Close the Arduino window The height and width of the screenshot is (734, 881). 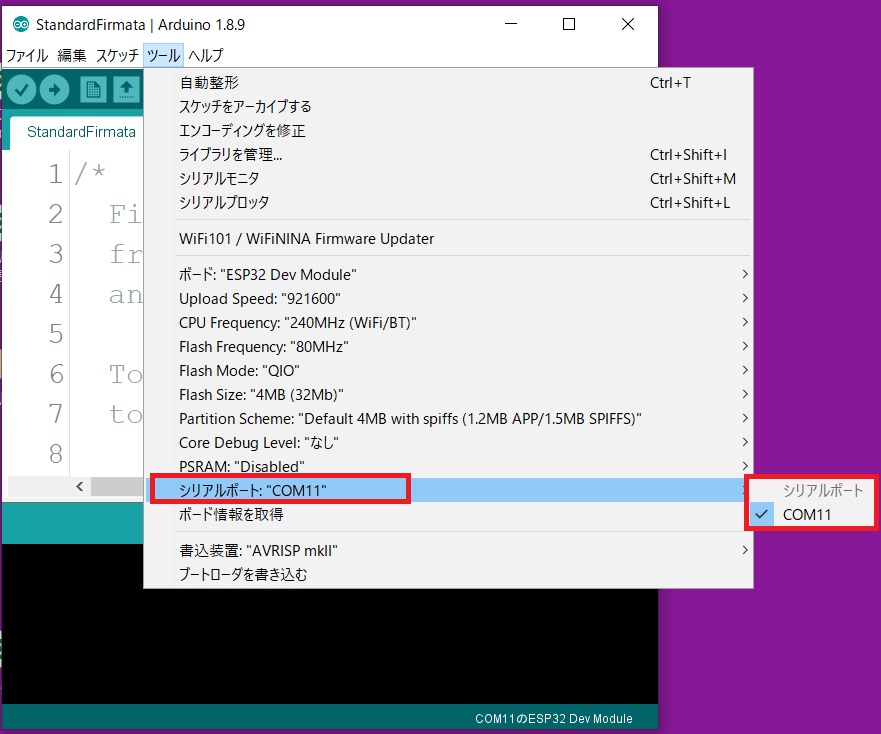tap(628, 24)
